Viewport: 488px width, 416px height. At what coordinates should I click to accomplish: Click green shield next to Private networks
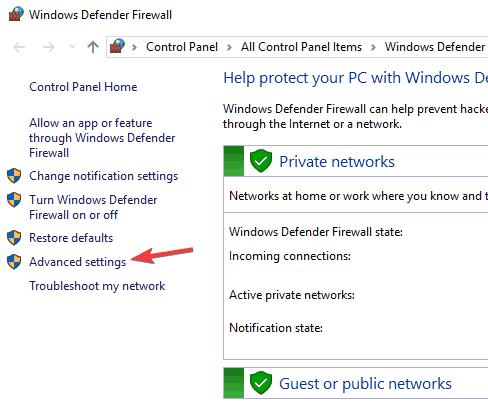[261, 161]
